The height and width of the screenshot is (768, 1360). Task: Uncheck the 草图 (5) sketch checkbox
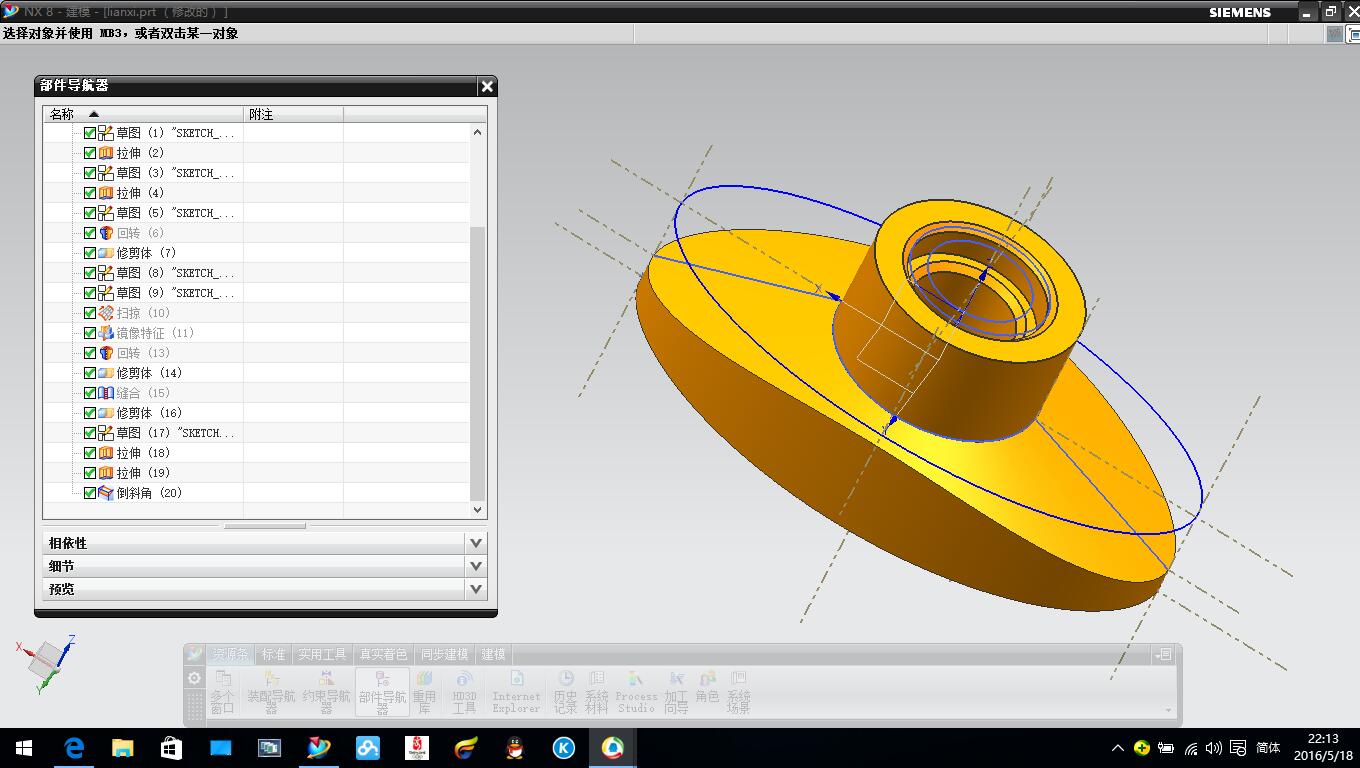[90, 213]
